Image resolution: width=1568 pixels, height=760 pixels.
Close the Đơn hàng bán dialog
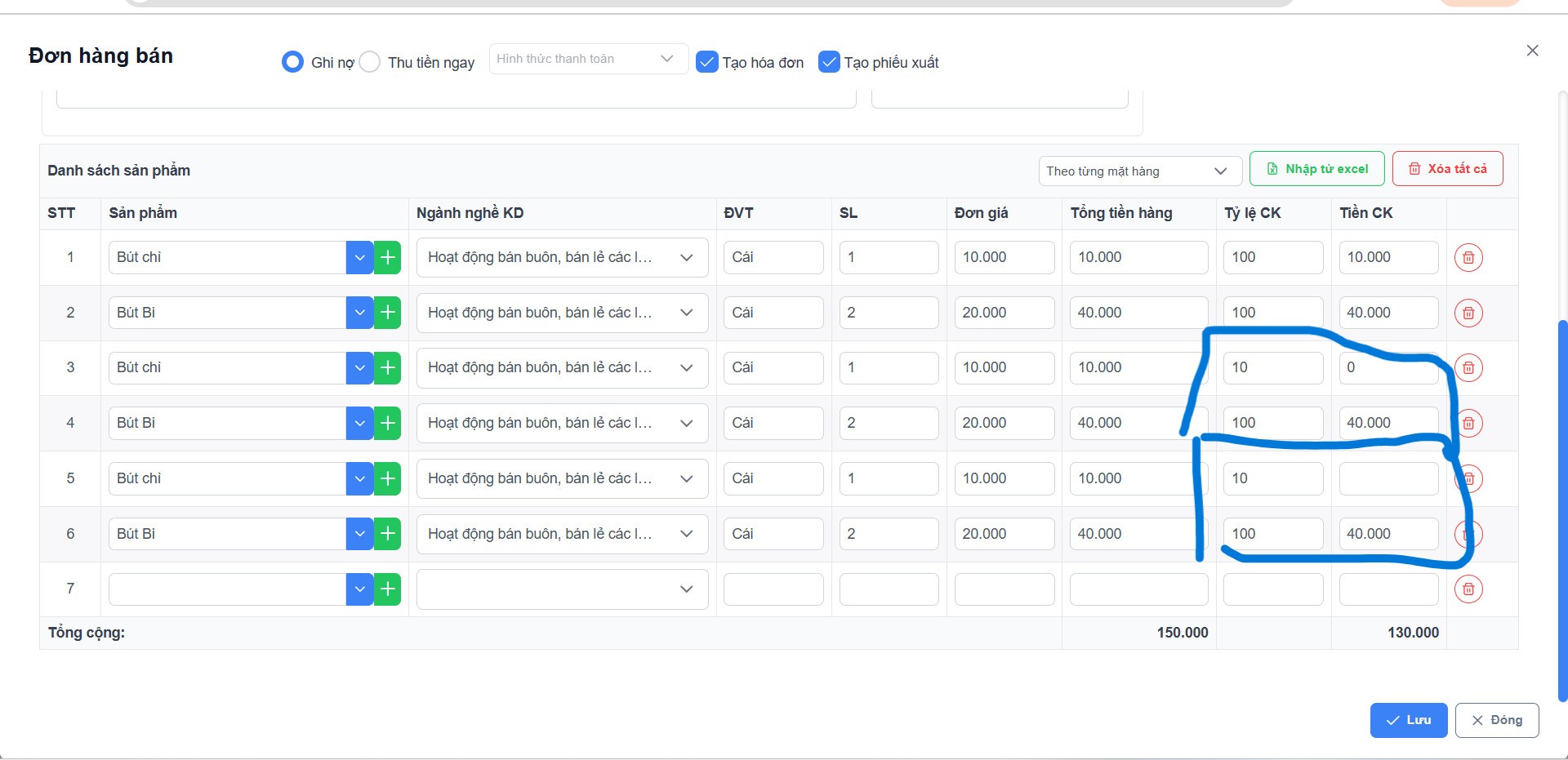click(x=1532, y=51)
